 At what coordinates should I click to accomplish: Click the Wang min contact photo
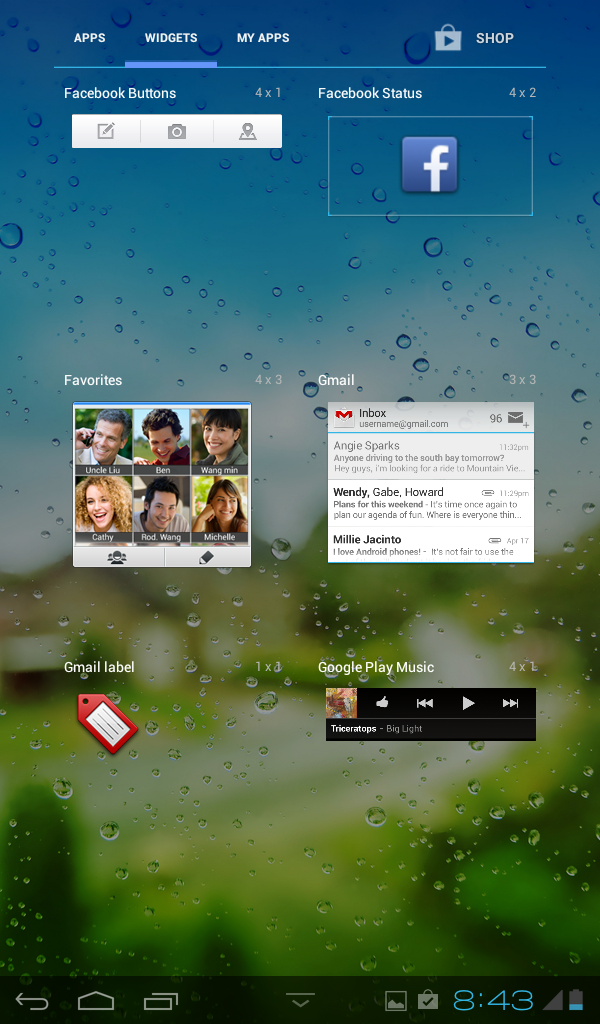[x=220, y=442]
